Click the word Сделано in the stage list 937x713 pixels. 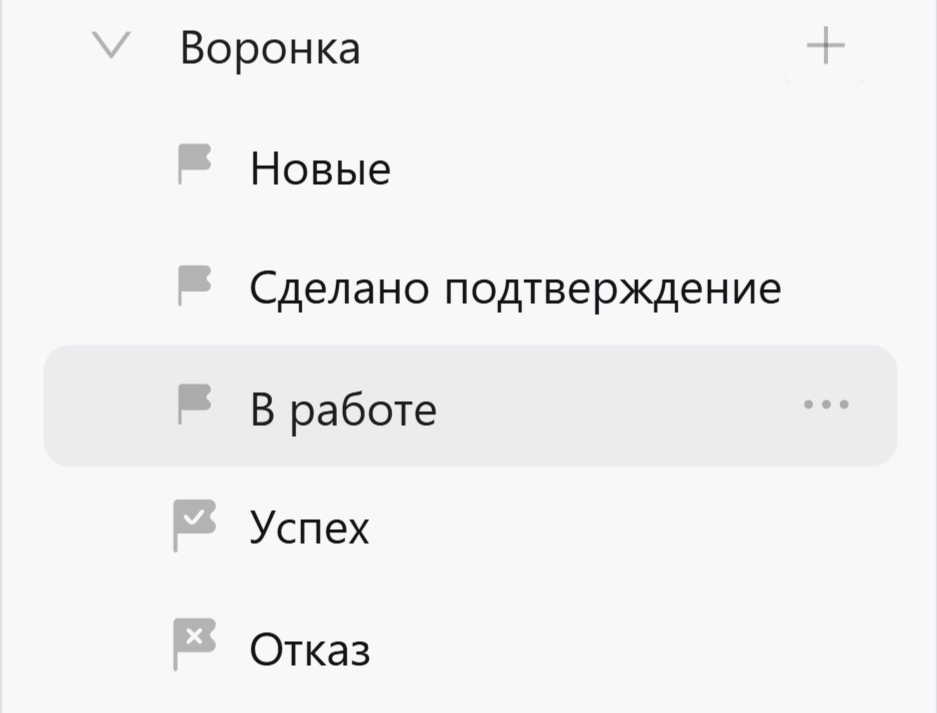point(339,289)
